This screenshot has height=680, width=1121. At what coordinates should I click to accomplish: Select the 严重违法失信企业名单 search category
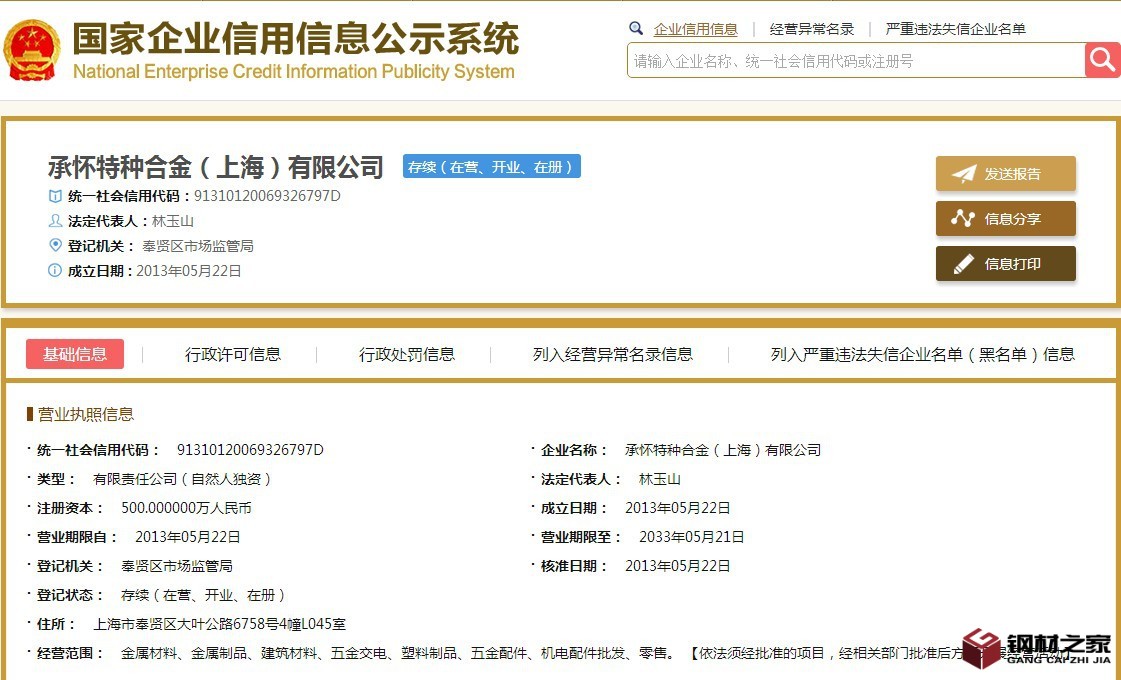pyautogui.click(x=955, y=29)
